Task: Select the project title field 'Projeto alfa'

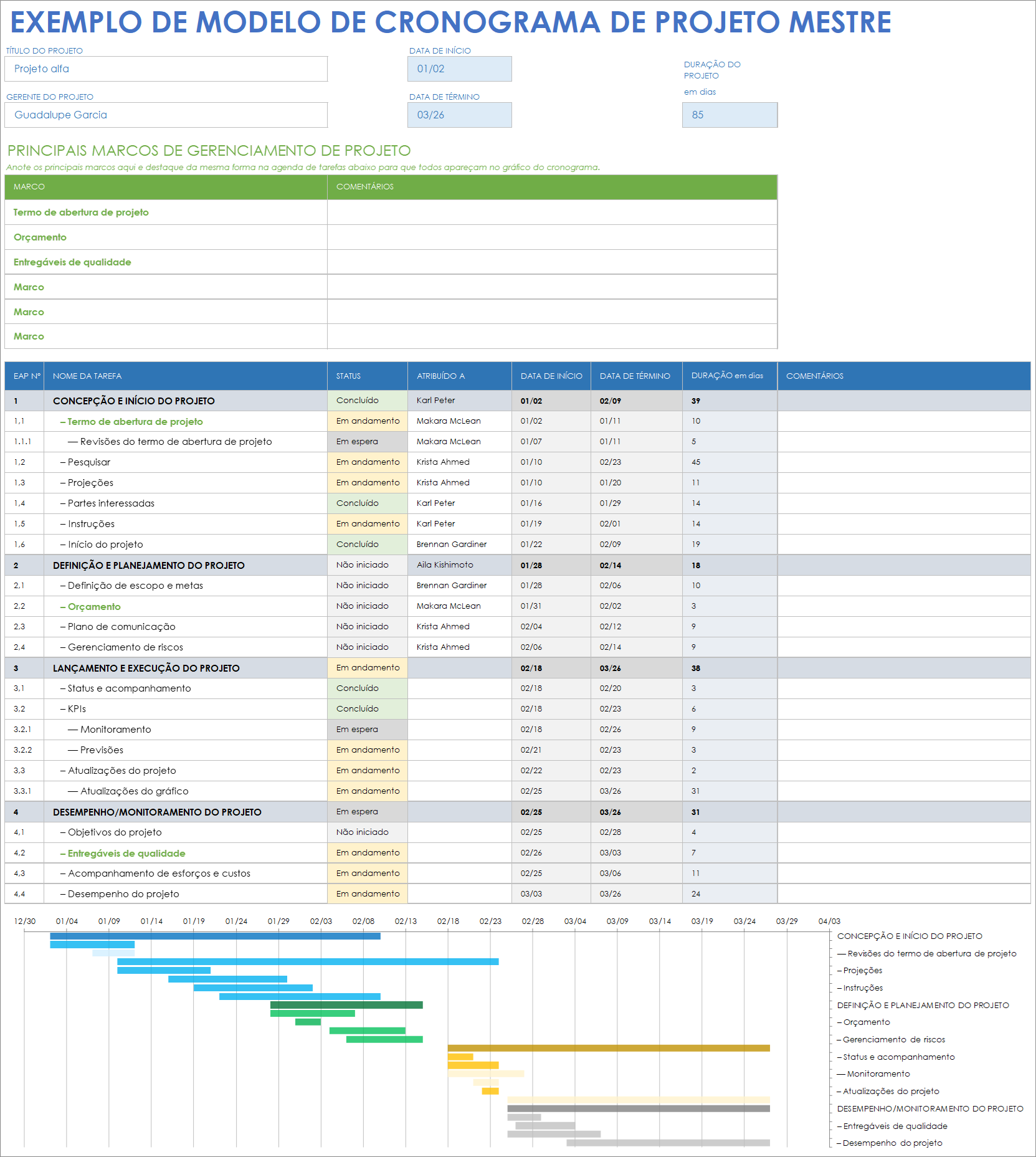Action: click(166, 69)
